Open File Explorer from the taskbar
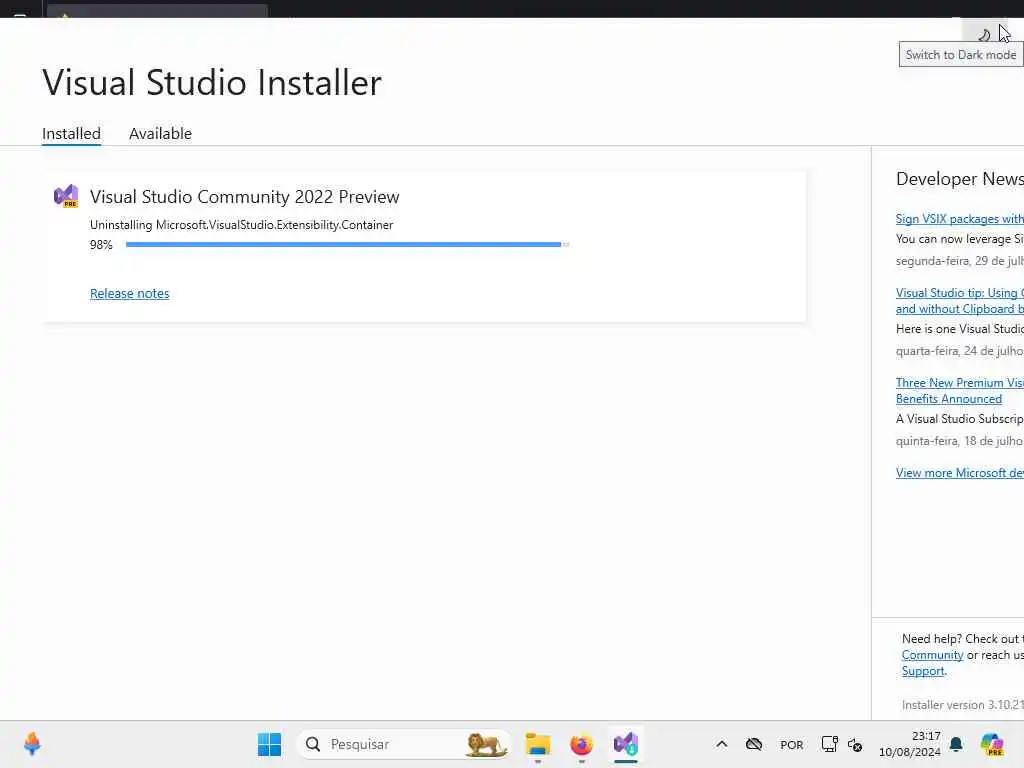This screenshot has width=1024, height=768. 538,744
